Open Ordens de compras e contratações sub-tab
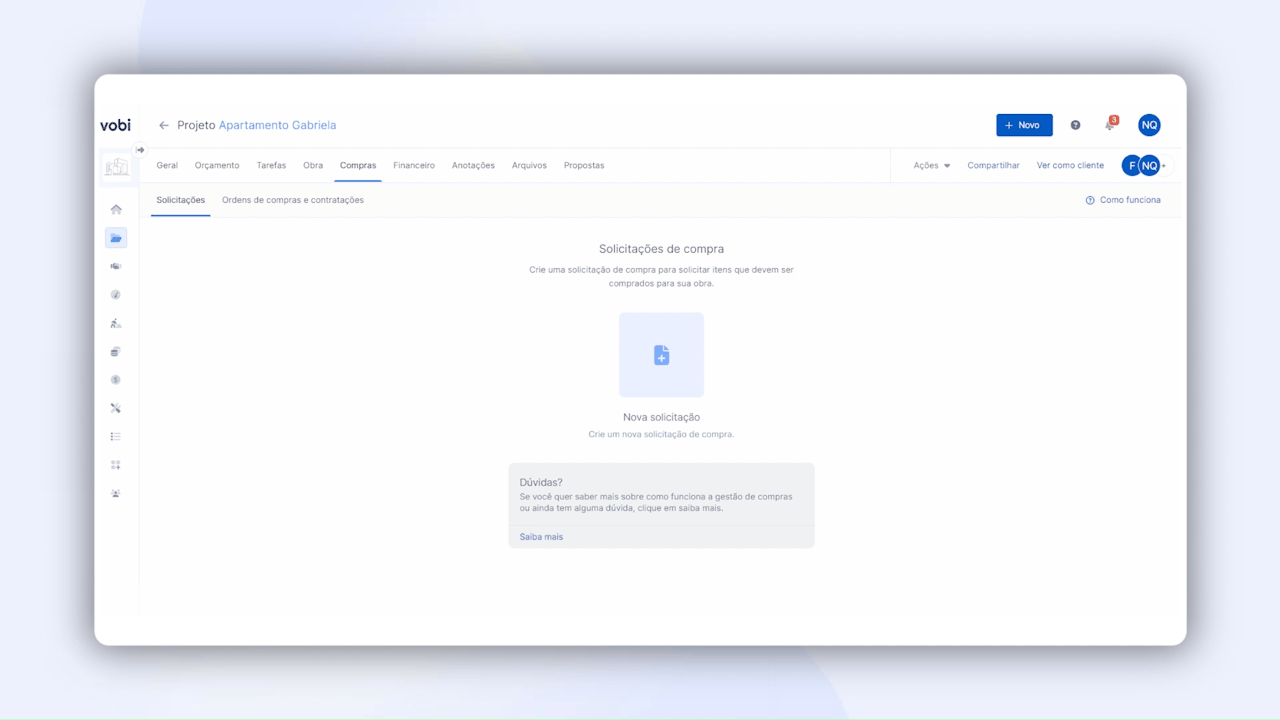This screenshot has width=1280, height=720. [x=293, y=200]
